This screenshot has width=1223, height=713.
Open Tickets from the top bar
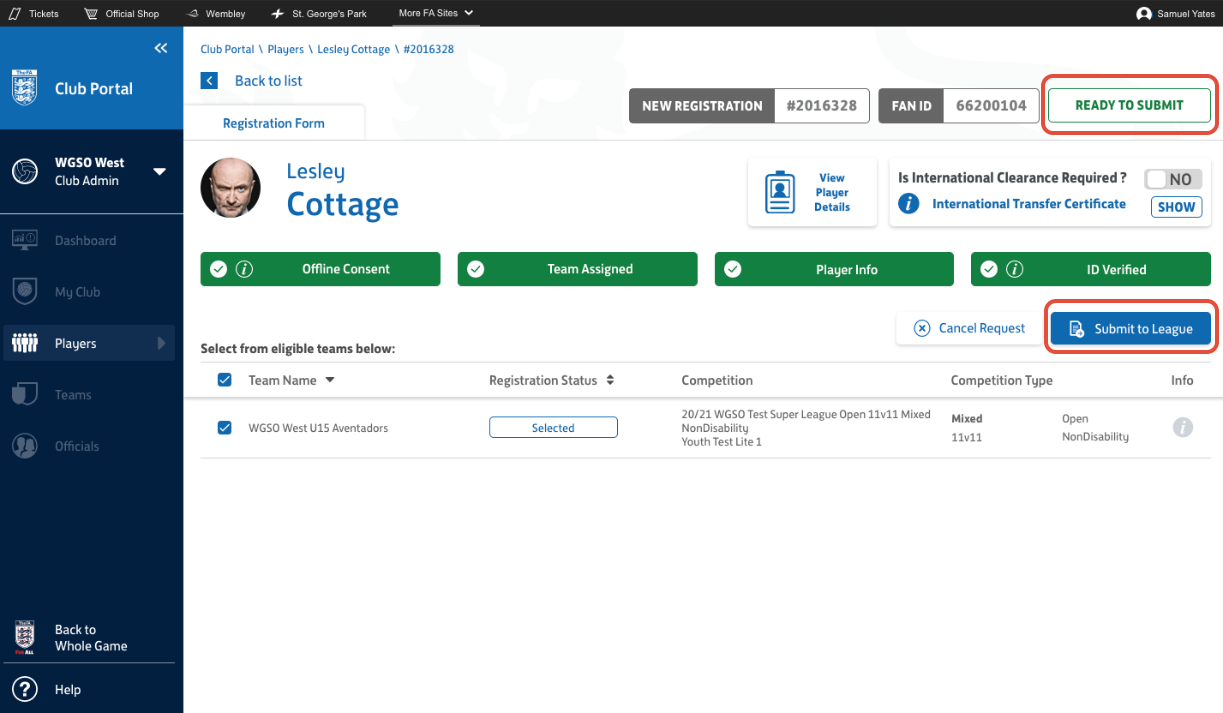34,14
